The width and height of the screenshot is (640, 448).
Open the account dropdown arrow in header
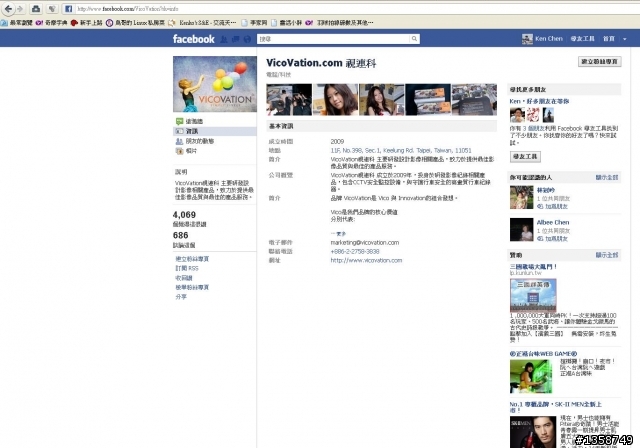click(624, 39)
